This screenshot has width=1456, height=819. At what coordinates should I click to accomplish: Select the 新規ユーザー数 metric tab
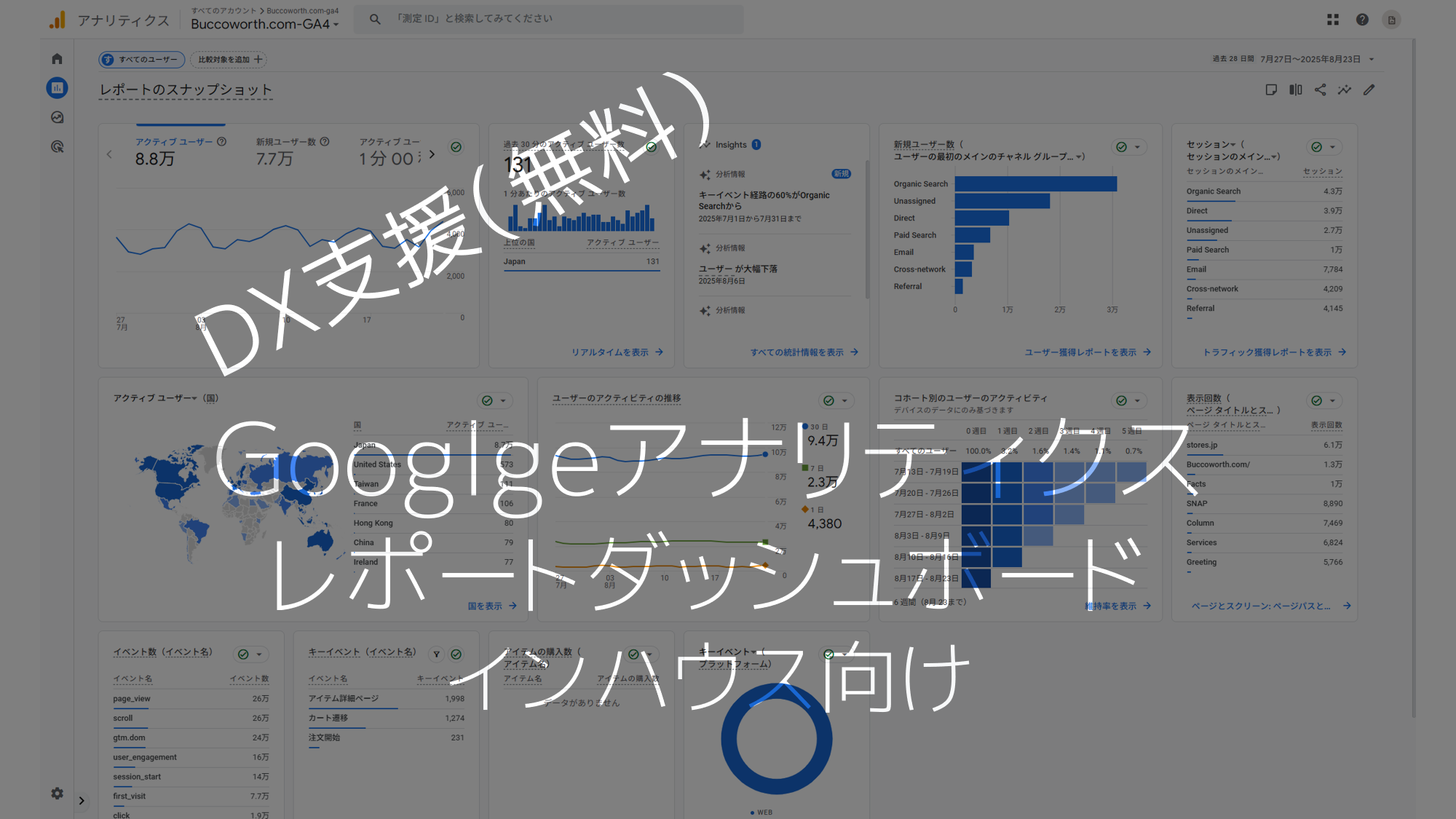pos(292,151)
